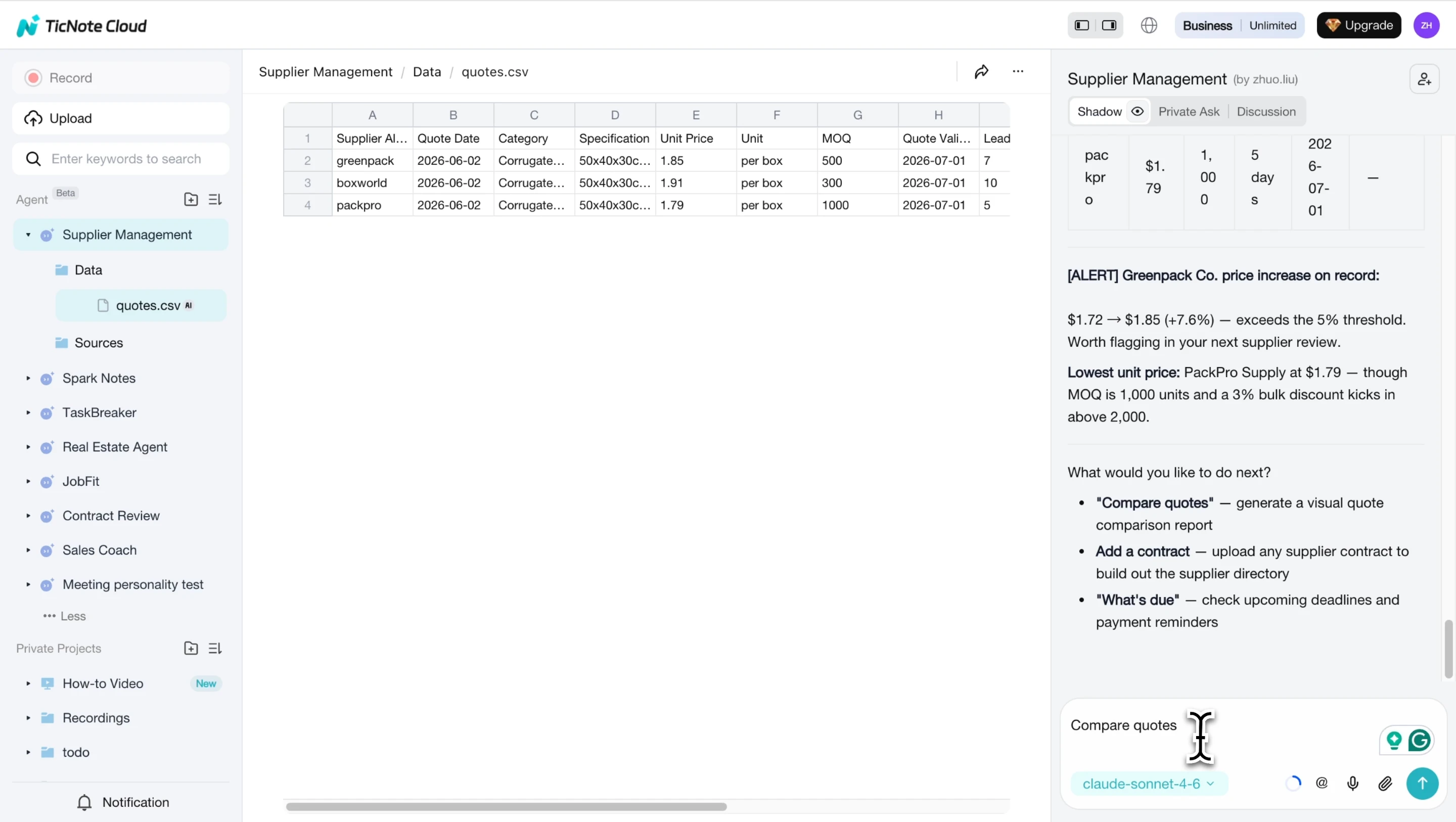Click the 1.91 unit price cell
Screen dimensions: 1456x822
tap(696, 182)
